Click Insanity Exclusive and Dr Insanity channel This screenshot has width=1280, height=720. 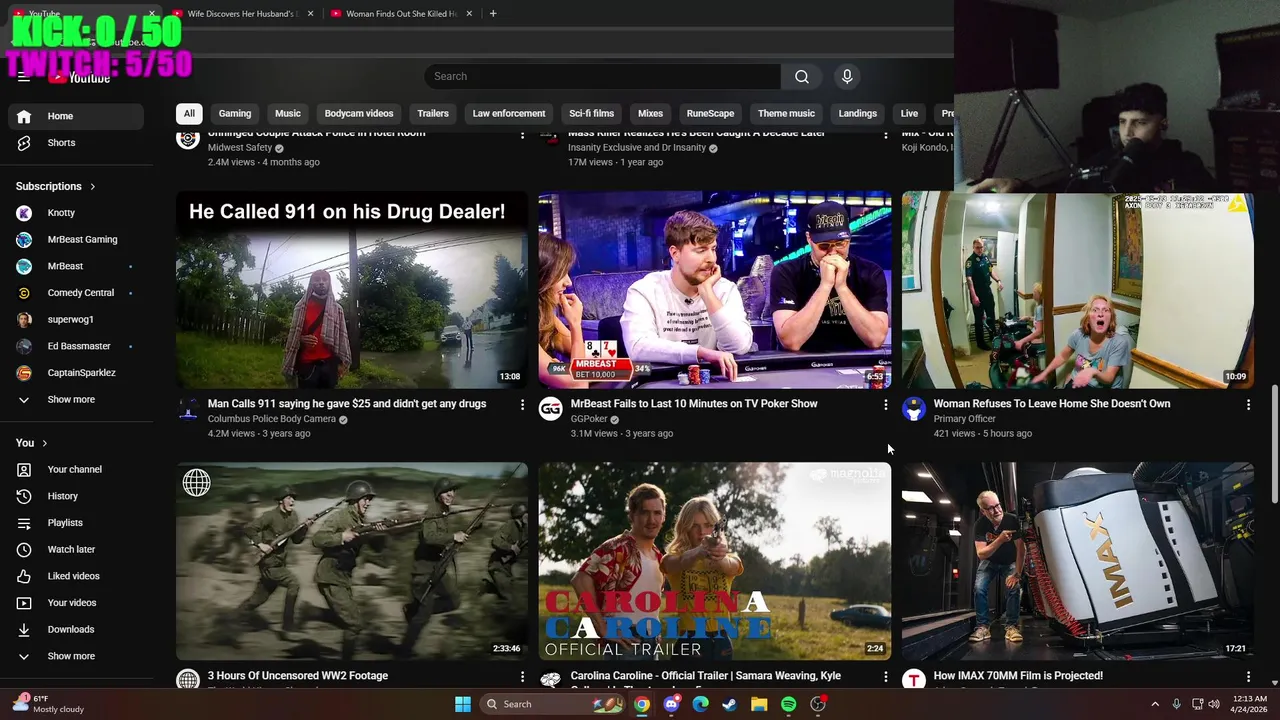click(x=637, y=148)
